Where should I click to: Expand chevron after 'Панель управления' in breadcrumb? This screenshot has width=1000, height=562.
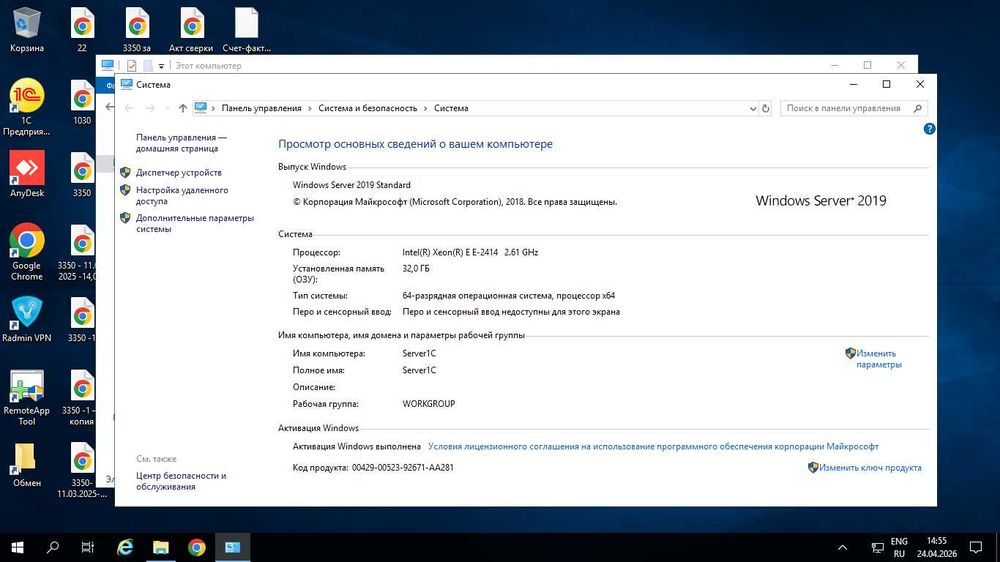tap(310, 108)
